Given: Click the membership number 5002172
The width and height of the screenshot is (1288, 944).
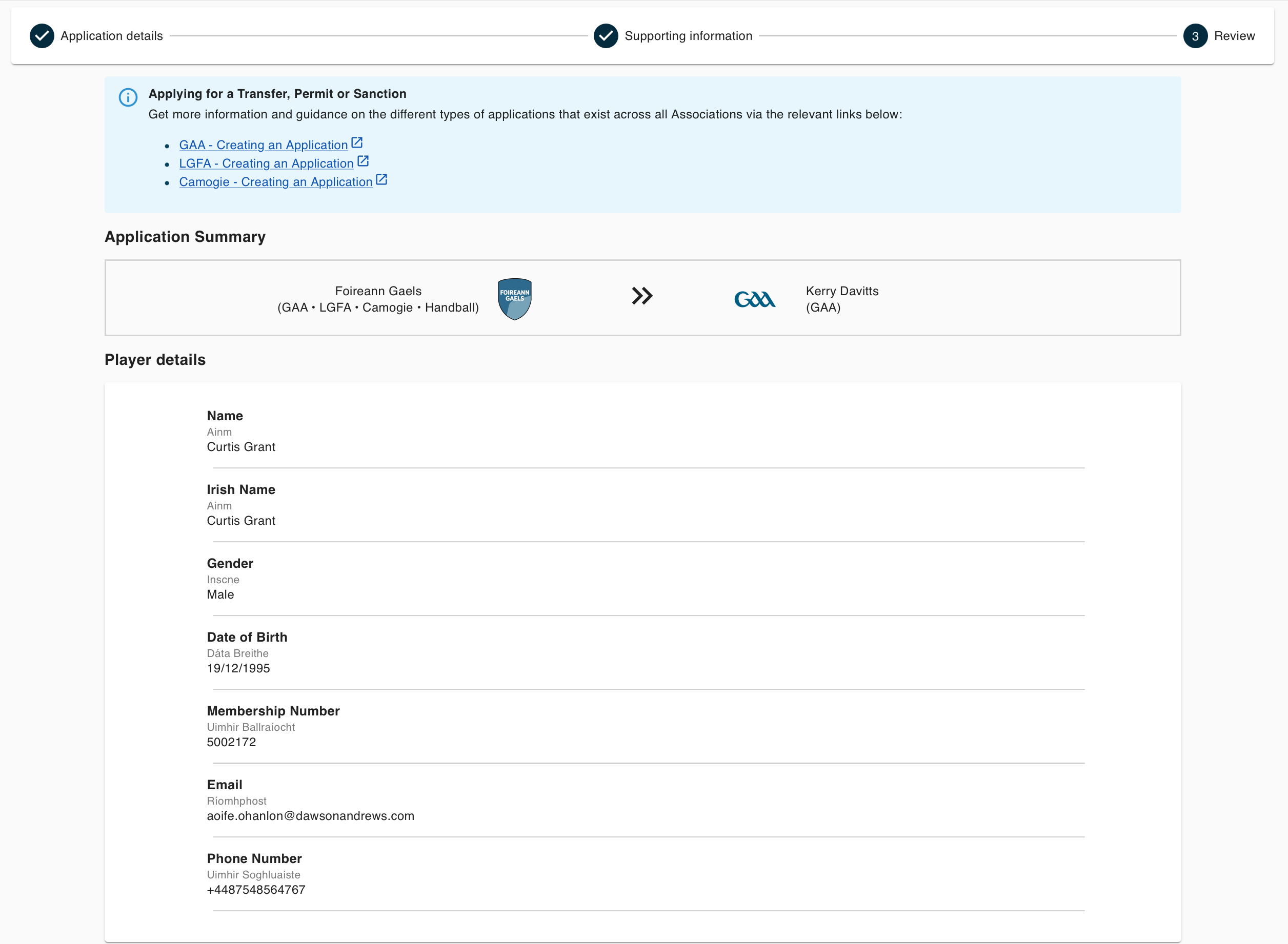Looking at the screenshot, I should click(x=232, y=742).
